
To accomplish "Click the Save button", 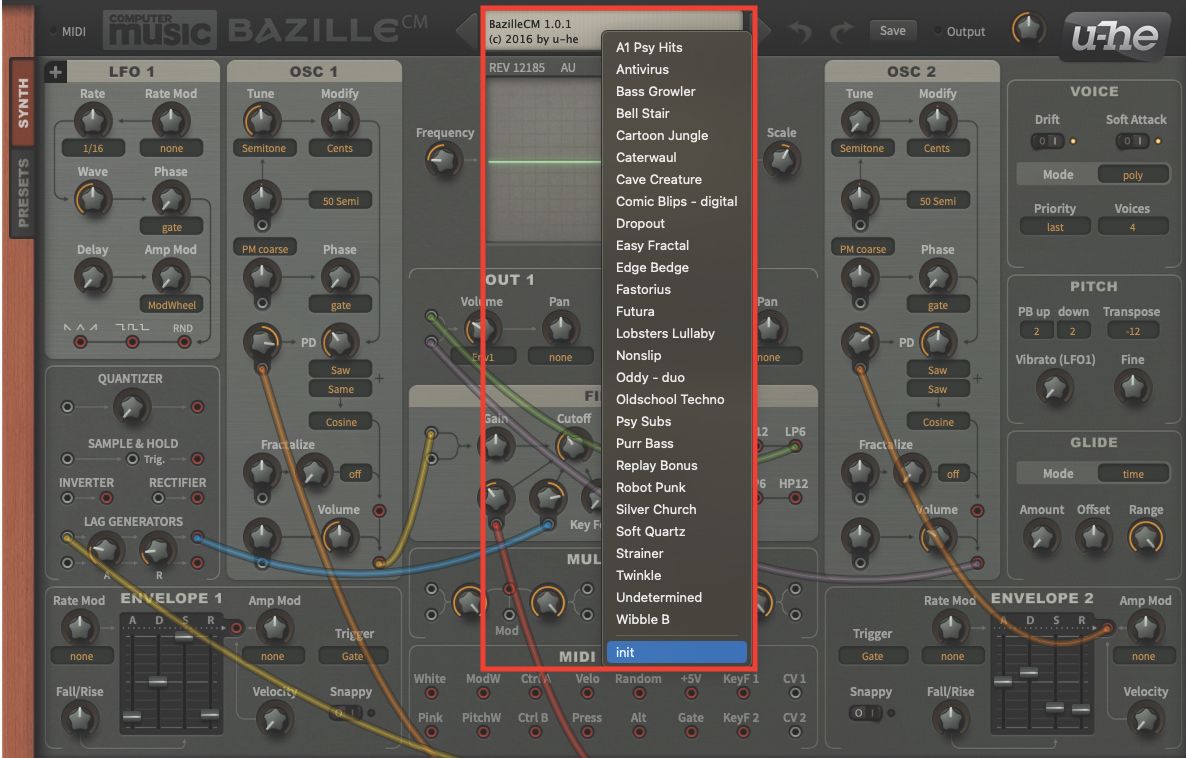I will click(x=892, y=30).
